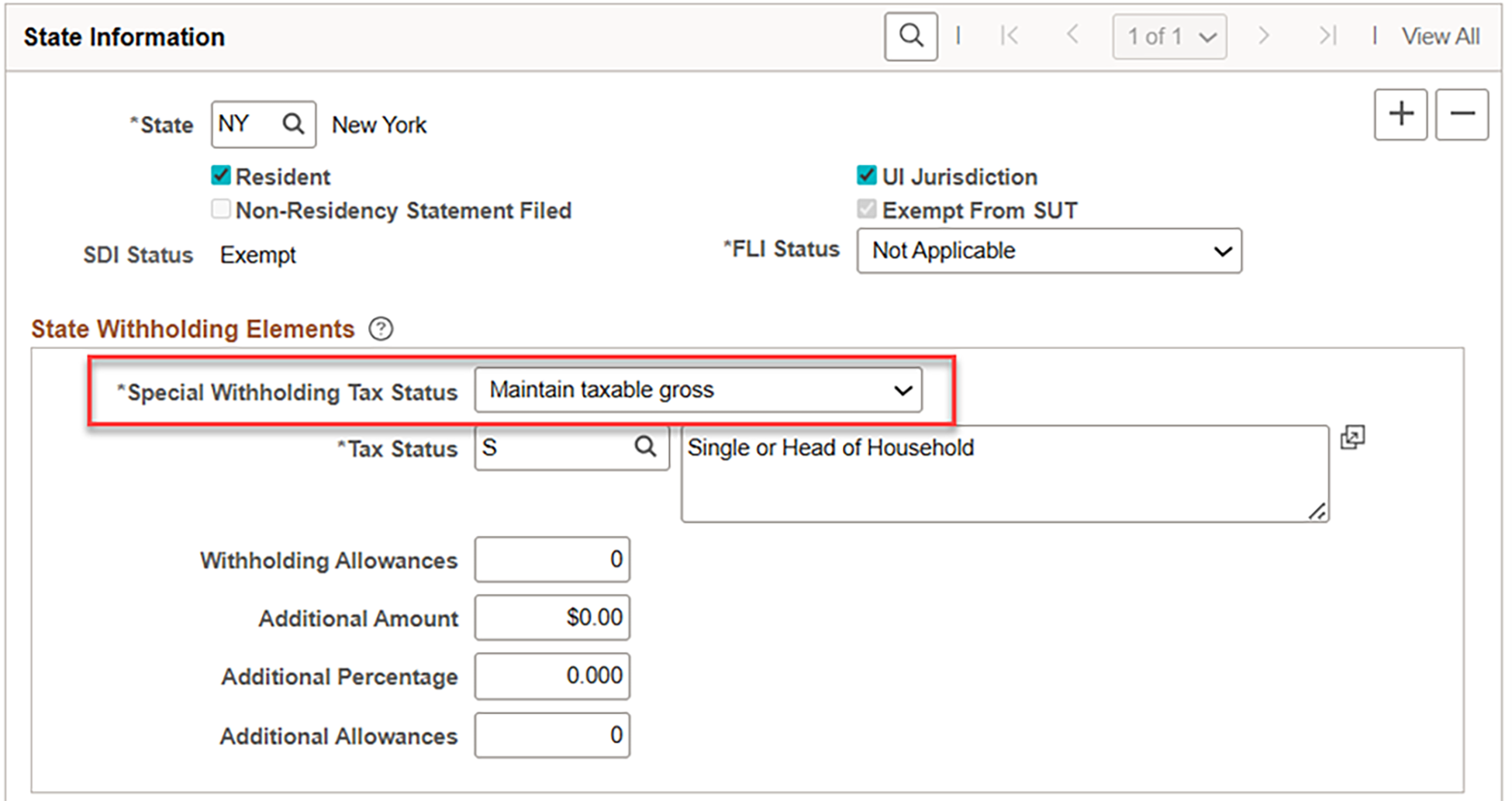Jump to the last record arrow
This screenshot has height=801, width=1512.
point(1326,36)
